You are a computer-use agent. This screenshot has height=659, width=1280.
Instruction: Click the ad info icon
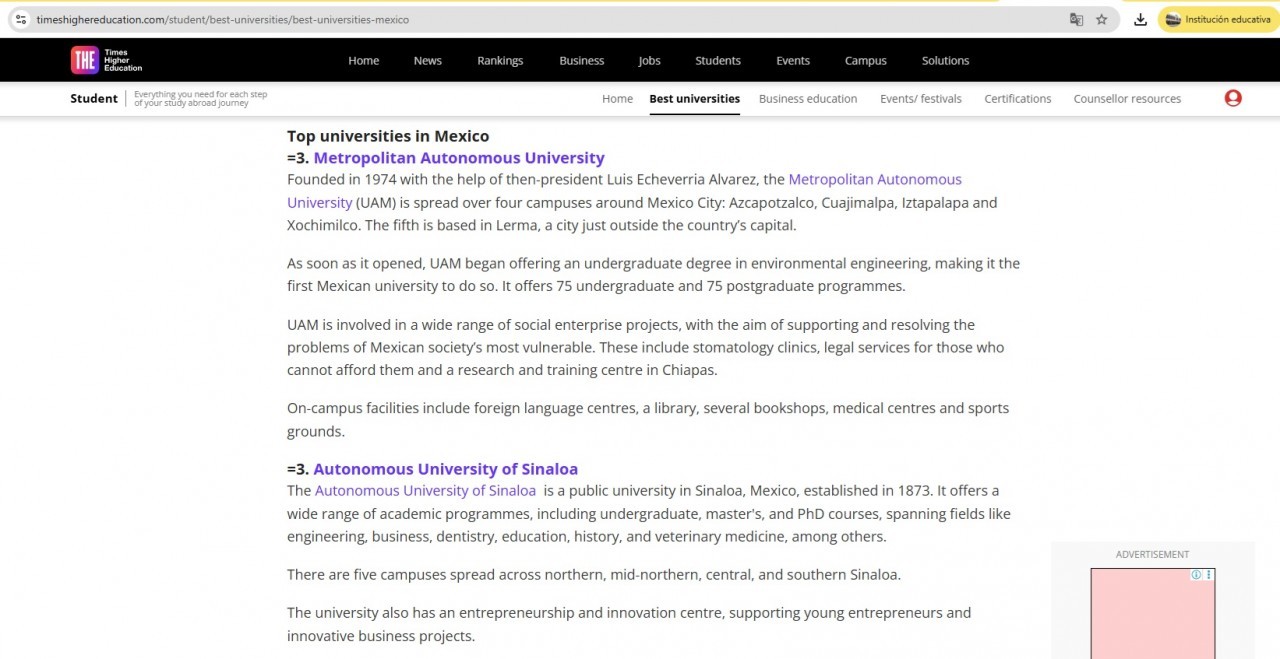(x=1196, y=575)
